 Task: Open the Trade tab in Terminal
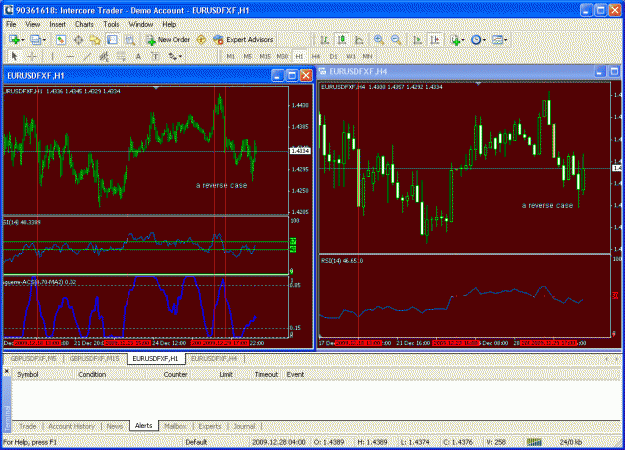(x=28, y=426)
